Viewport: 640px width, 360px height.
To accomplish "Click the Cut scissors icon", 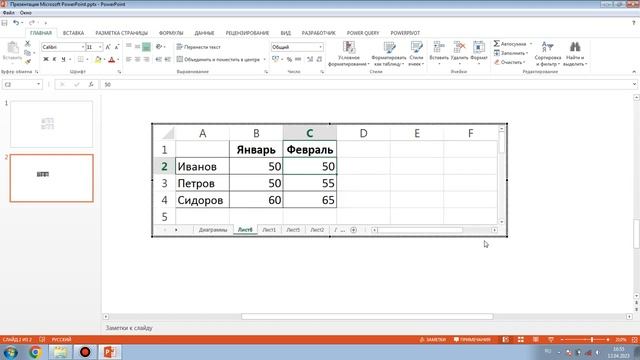I will click(27, 43).
